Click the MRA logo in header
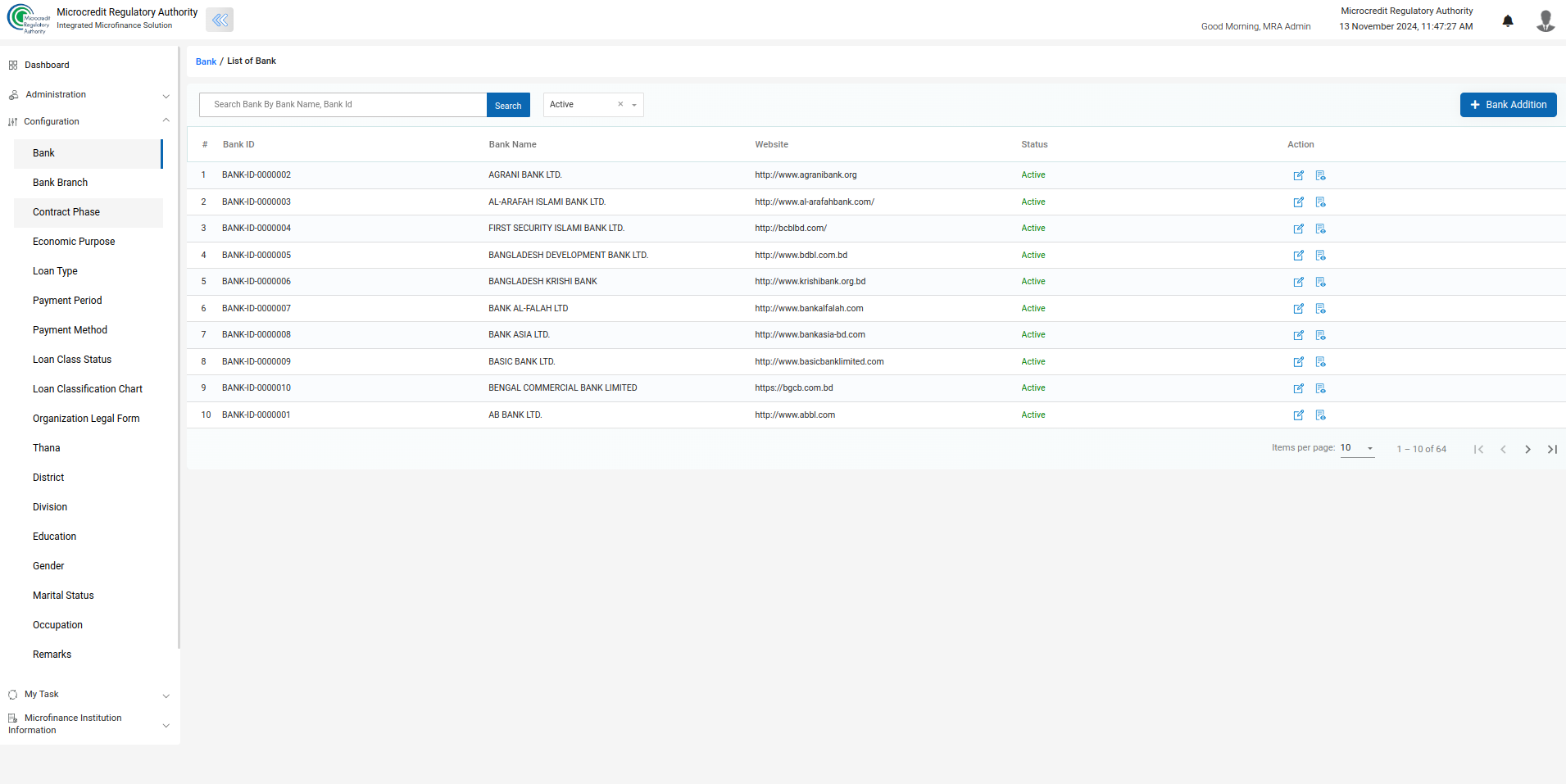This screenshot has width=1566, height=784. [x=29, y=20]
